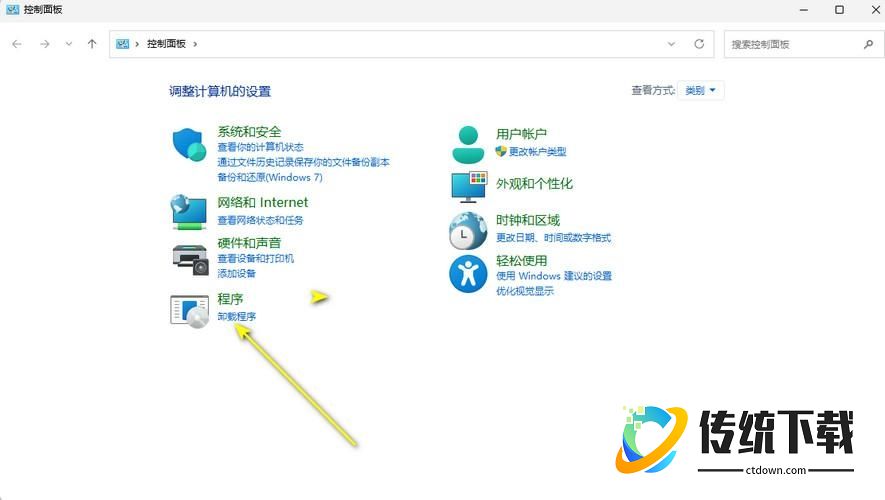Viewport: 885px width, 500px height.
Task: Expand the 类别 view mode dropdown
Action: [x=701, y=90]
